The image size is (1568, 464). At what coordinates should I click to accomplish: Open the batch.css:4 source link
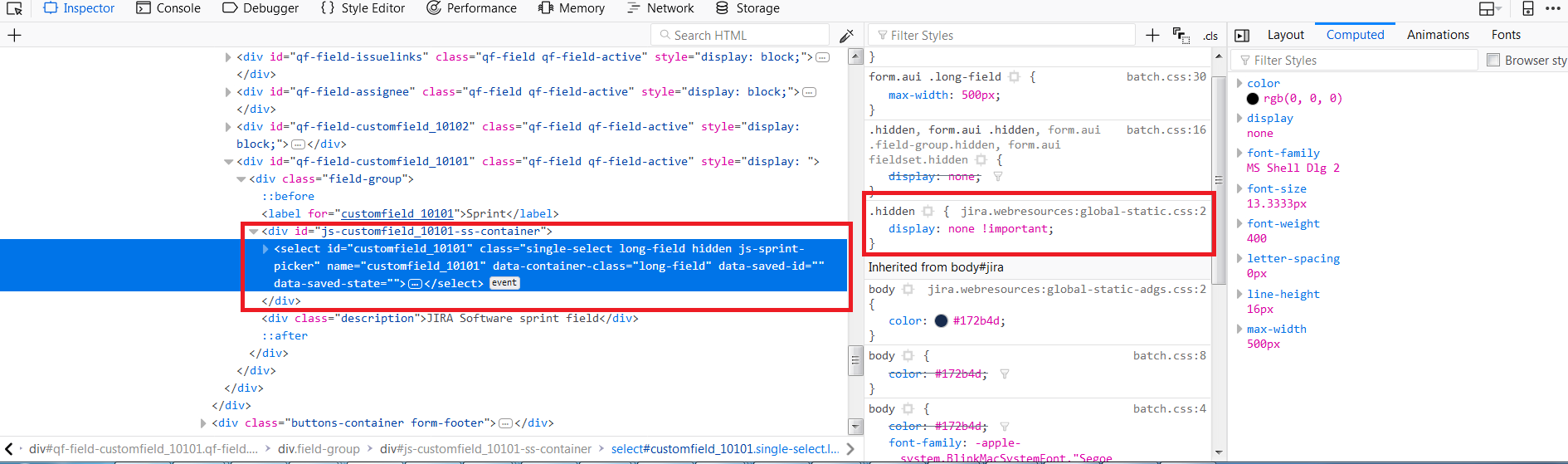point(1169,408)
